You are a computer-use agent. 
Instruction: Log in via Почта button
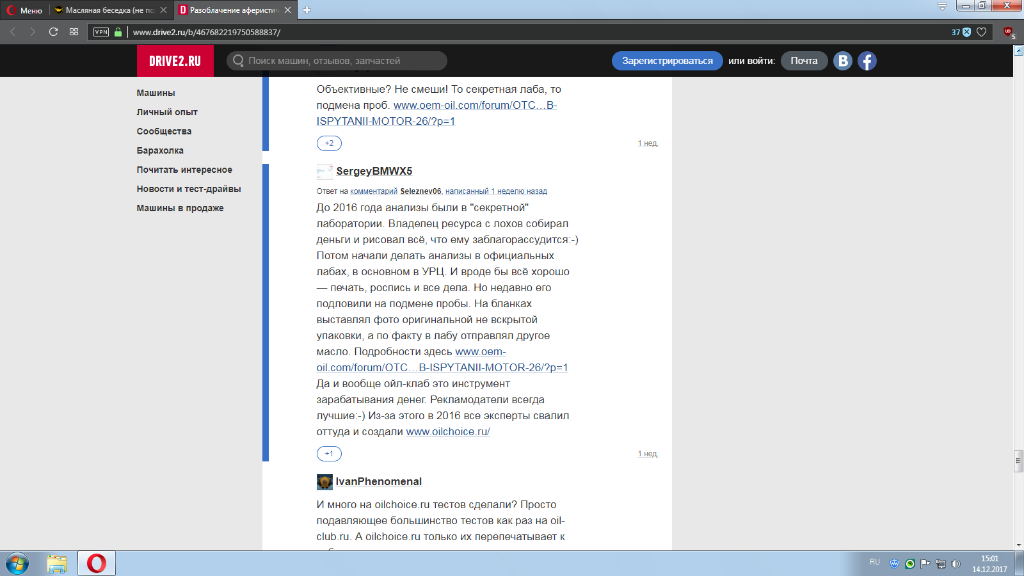point(804,61)
